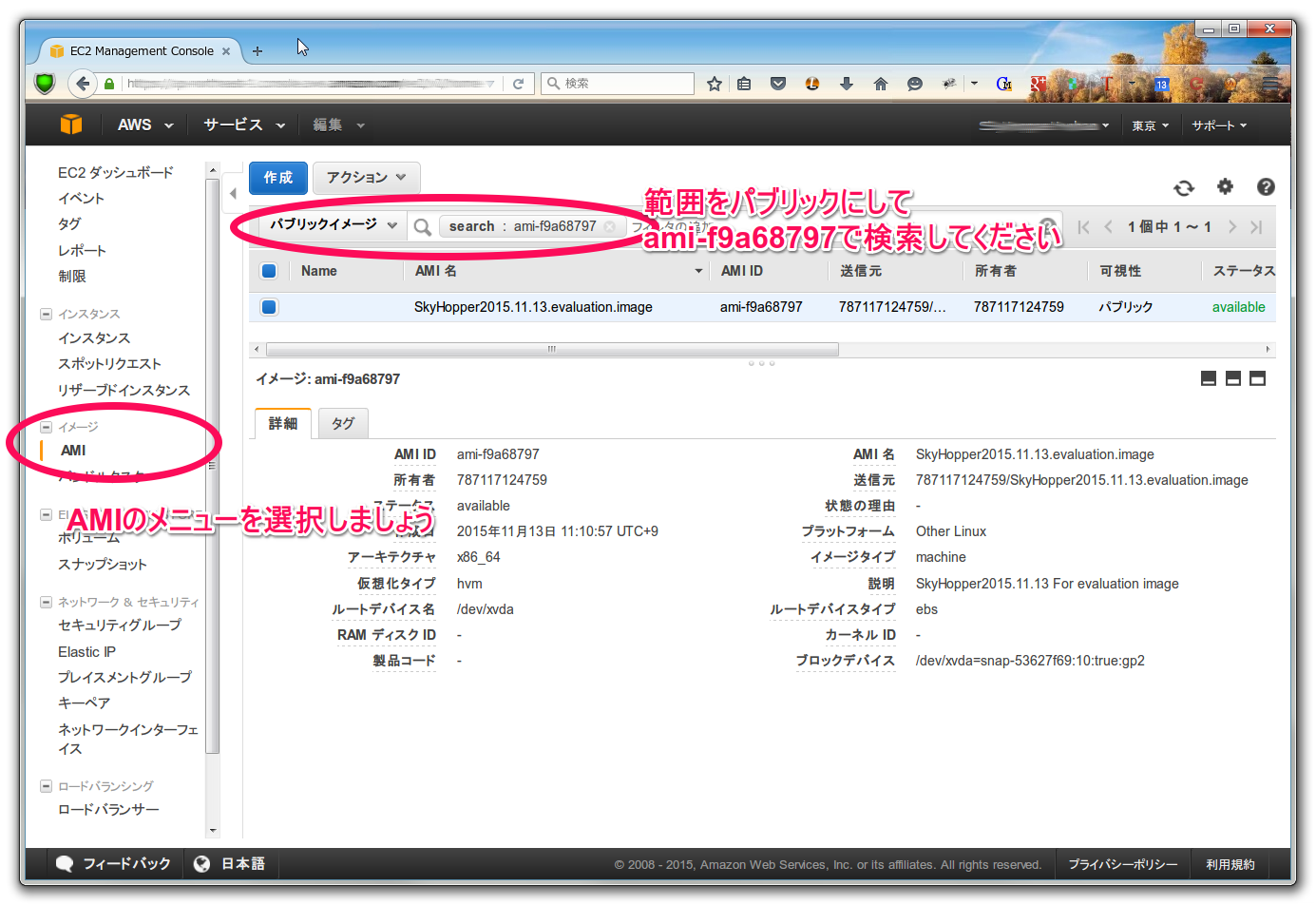Go to the previous results page
This screenshot has height=905, width=1316.
tap(1108, 226)
